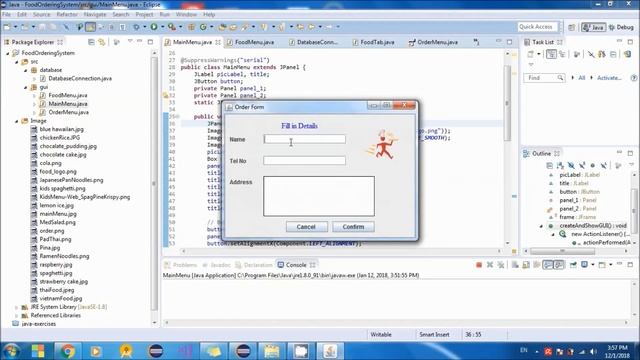Open the Problems tab

click(180, 265)
